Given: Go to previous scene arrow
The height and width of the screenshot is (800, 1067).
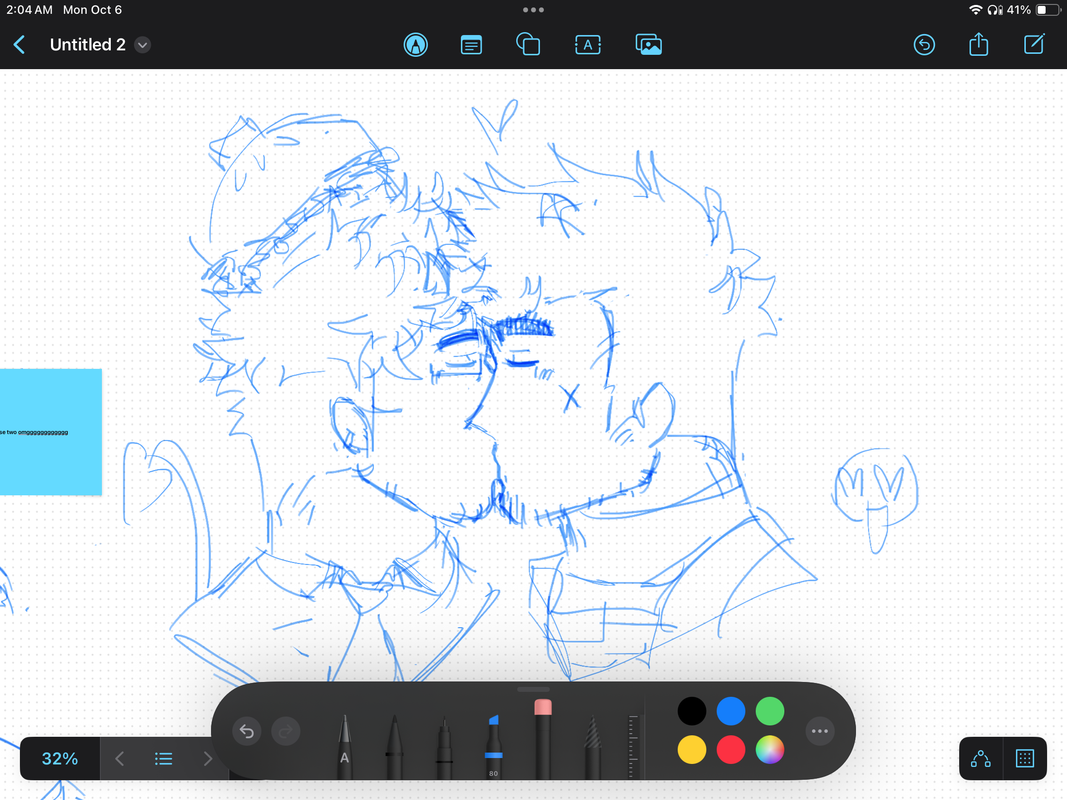Looking at the screenshot, I should coord(120,759).
